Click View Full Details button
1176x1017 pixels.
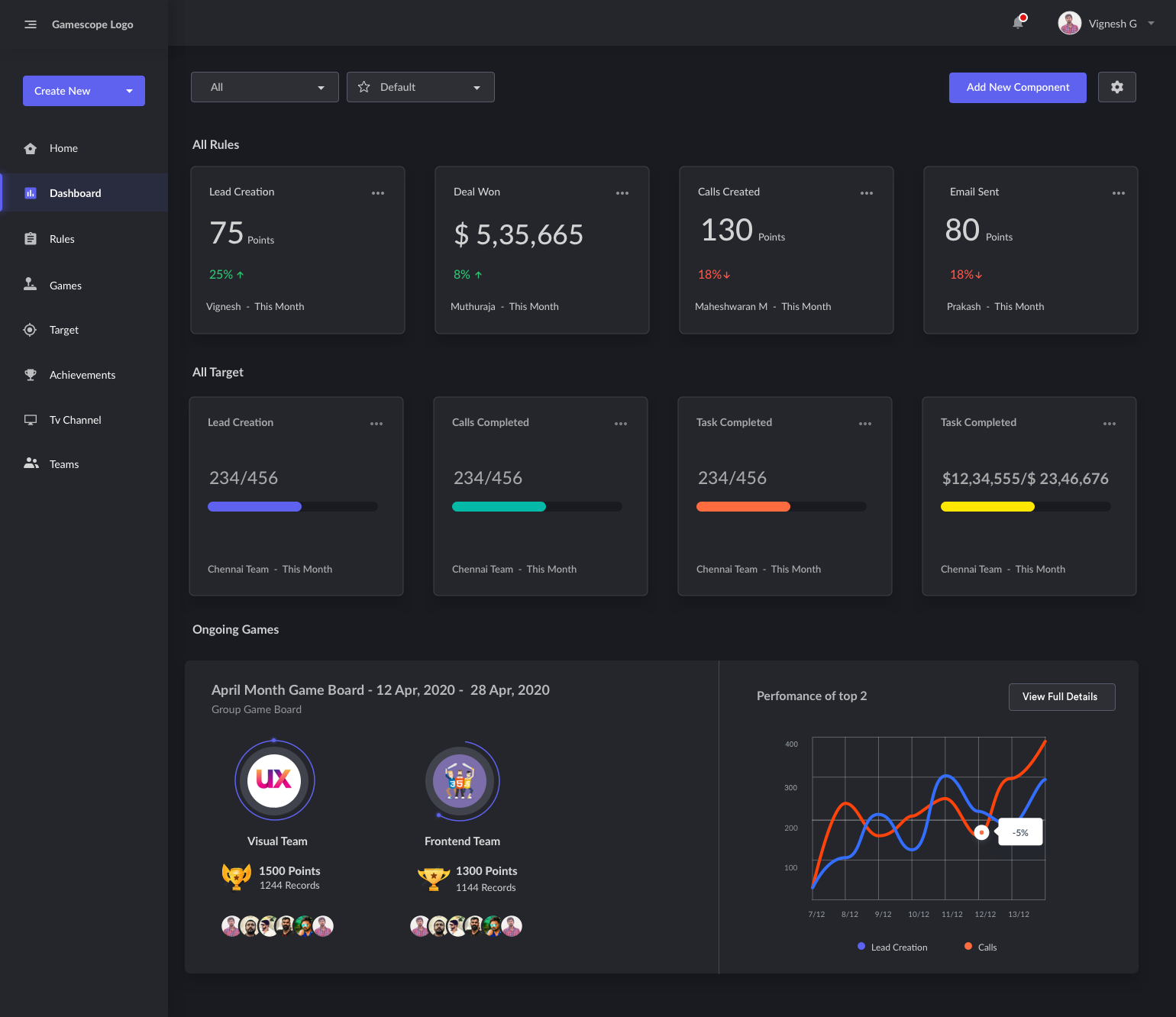(1062, 697)
